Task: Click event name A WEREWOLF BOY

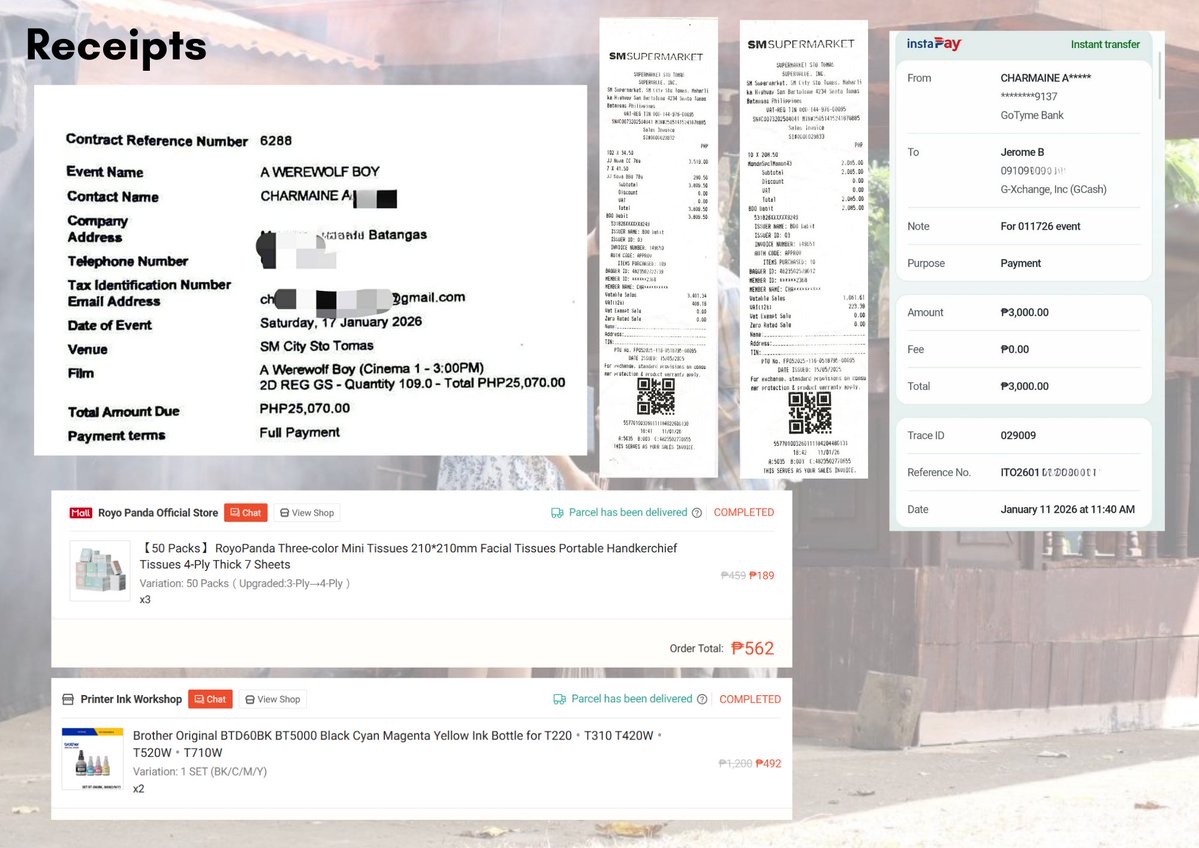Action: pos(320,171)
